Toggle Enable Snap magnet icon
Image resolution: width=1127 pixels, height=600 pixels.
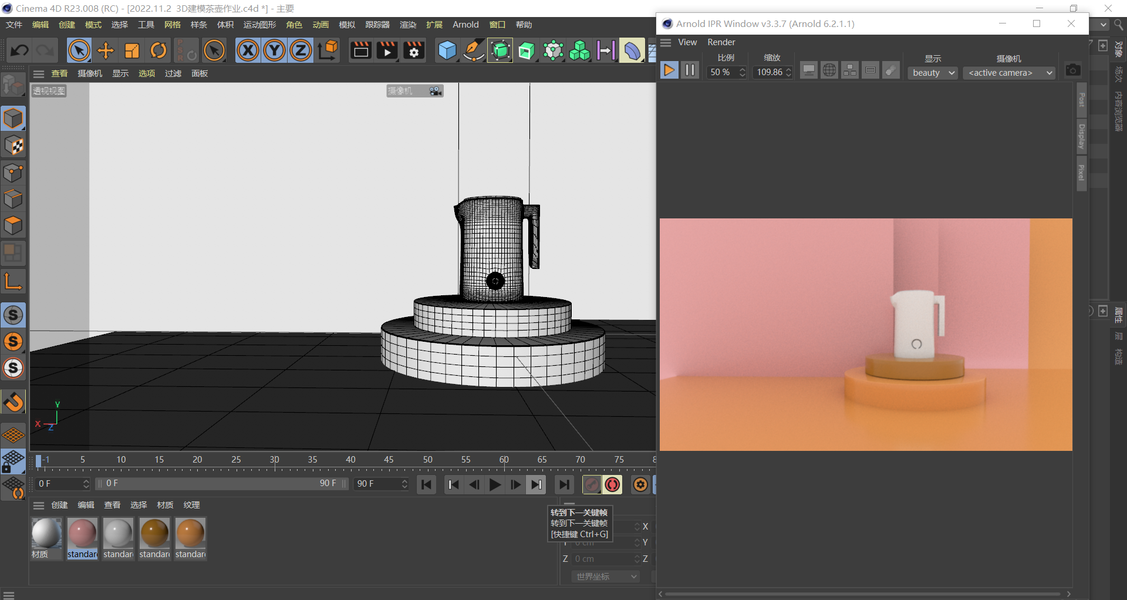[x=14, y=402]
